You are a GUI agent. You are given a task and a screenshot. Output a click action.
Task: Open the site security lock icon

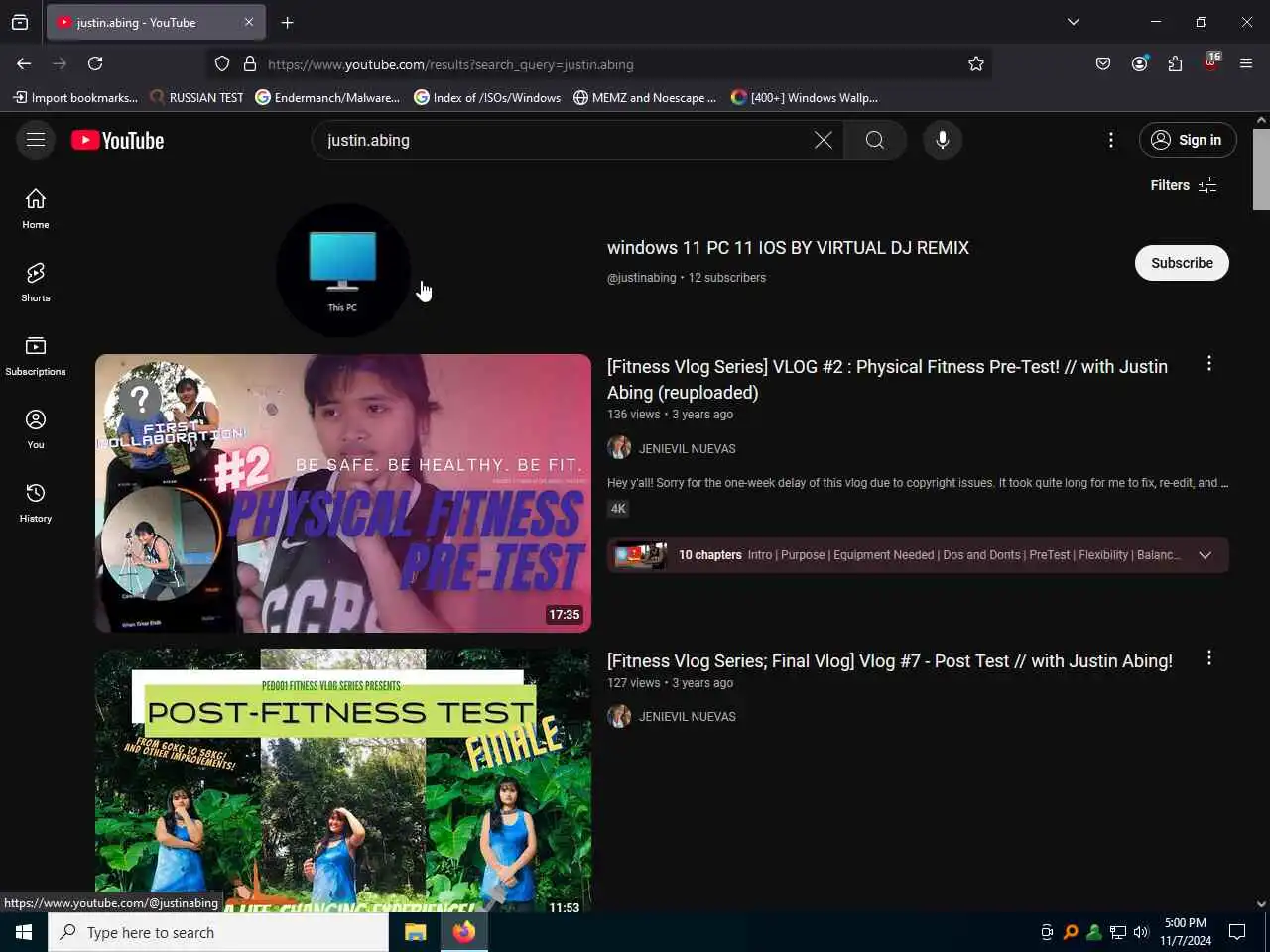pos(250,63)
